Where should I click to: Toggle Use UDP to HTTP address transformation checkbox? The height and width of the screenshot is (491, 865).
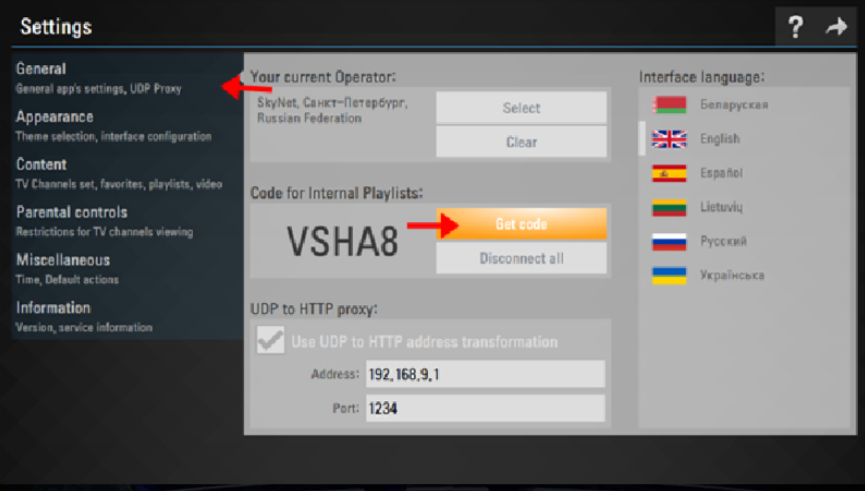tap(270, 340)
